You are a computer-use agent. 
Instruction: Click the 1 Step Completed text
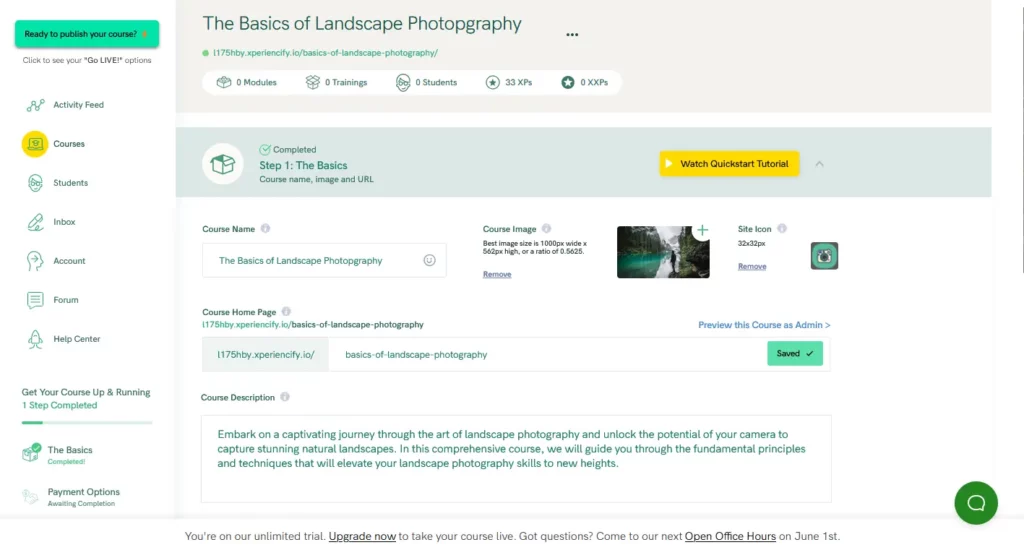59,406
